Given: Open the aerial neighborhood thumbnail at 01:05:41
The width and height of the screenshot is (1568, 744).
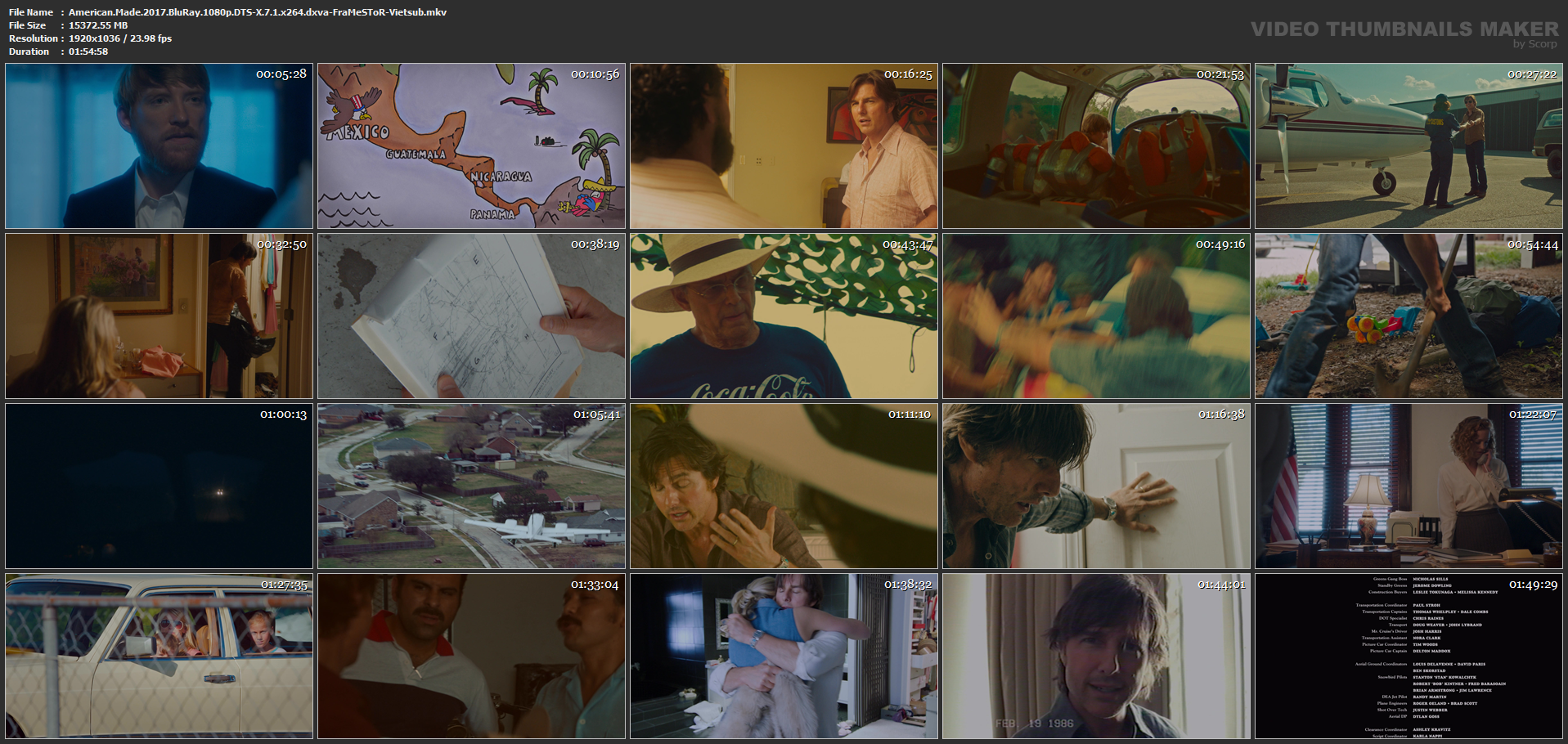Looking at the screenshot, I should pos(471,486).
